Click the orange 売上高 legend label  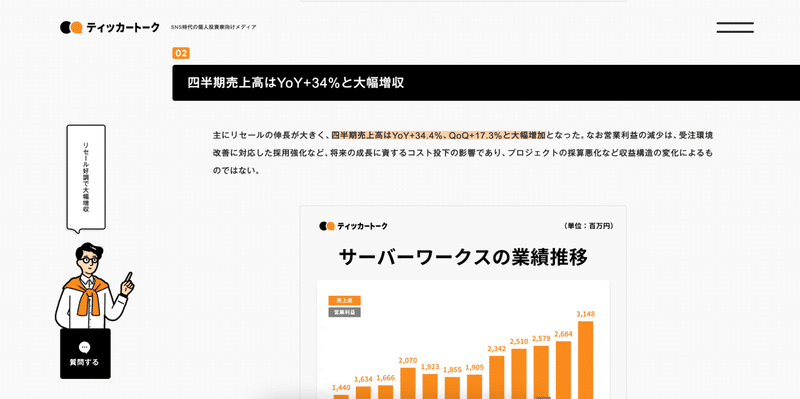(x=344, y=301)
